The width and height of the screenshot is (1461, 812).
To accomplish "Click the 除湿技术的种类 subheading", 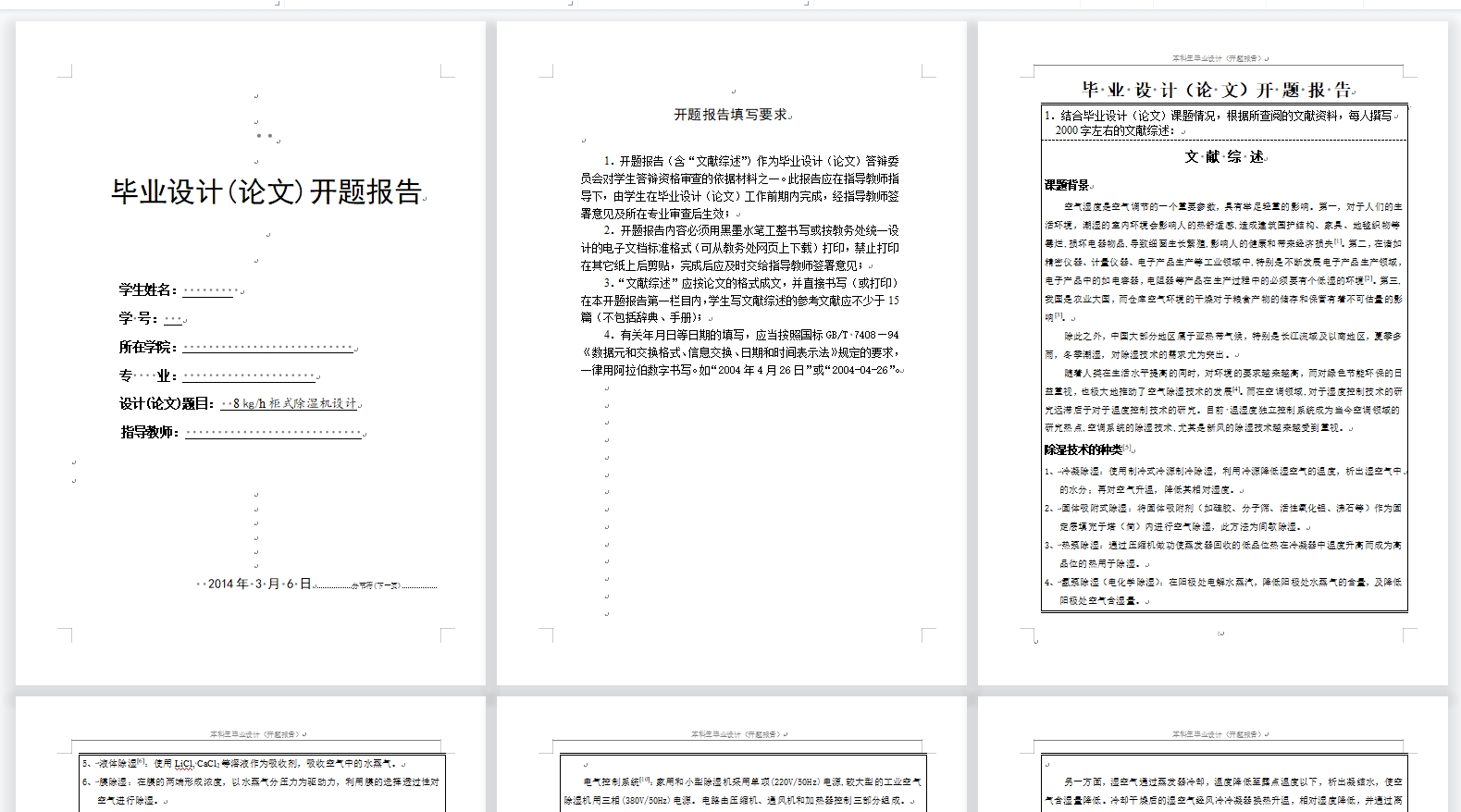I will click(x=1083, y=449).
